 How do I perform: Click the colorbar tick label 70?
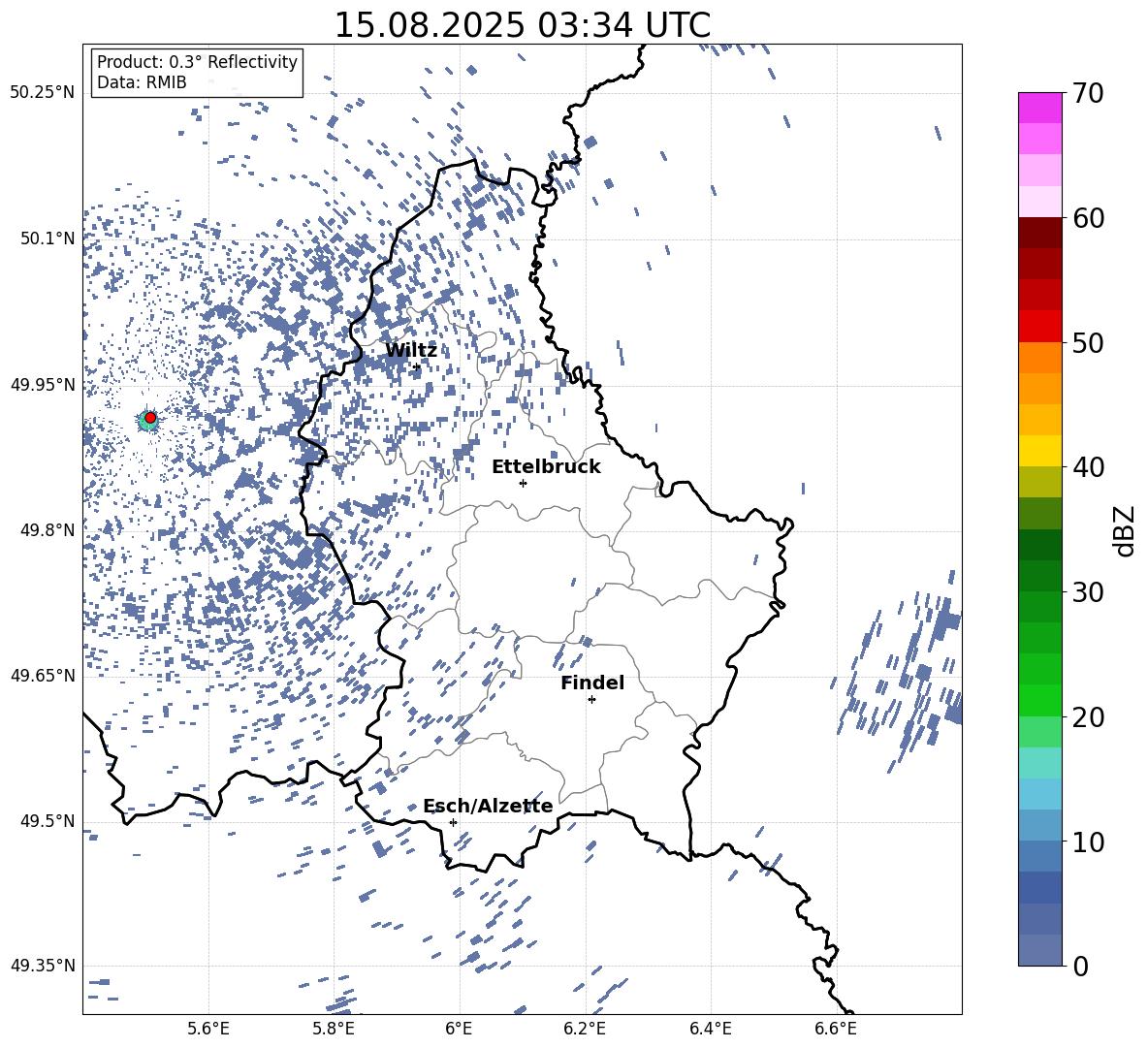click(1088, 93)
